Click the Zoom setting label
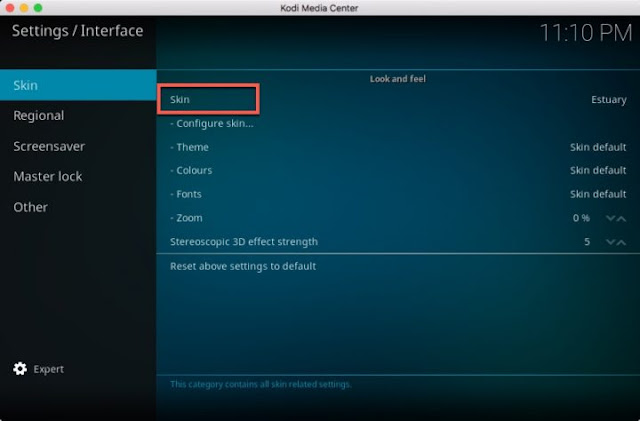The width and height of the screenshot is (640, 421). [x=187, y=218]
